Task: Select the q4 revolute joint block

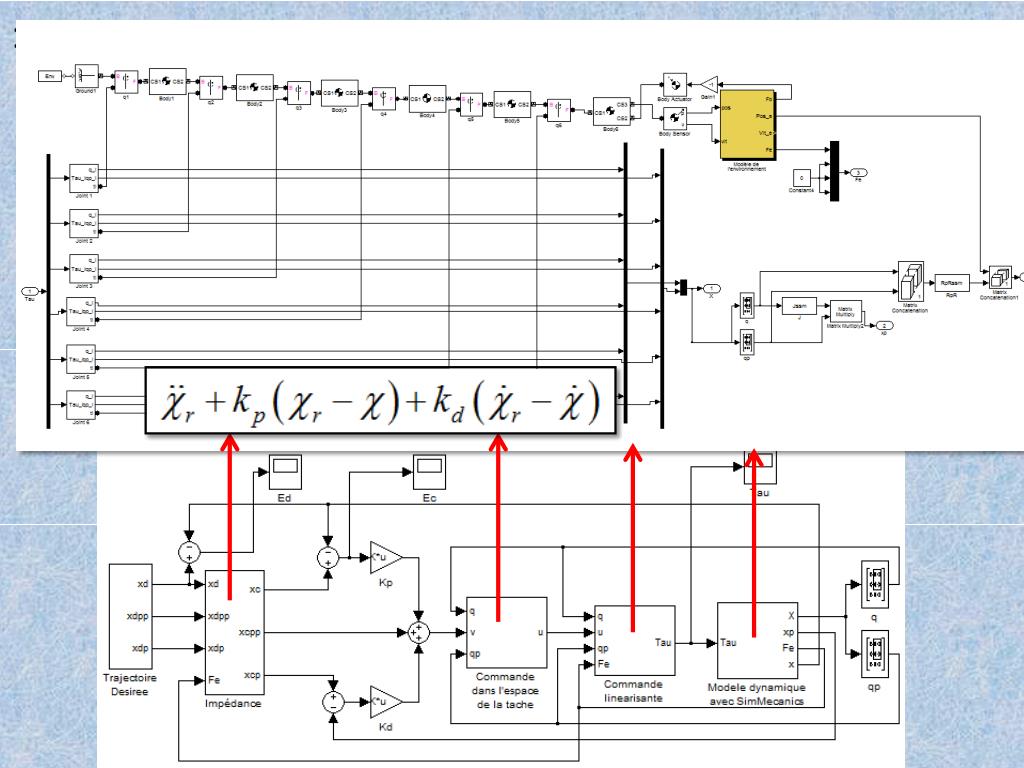Action: (384, 99)
